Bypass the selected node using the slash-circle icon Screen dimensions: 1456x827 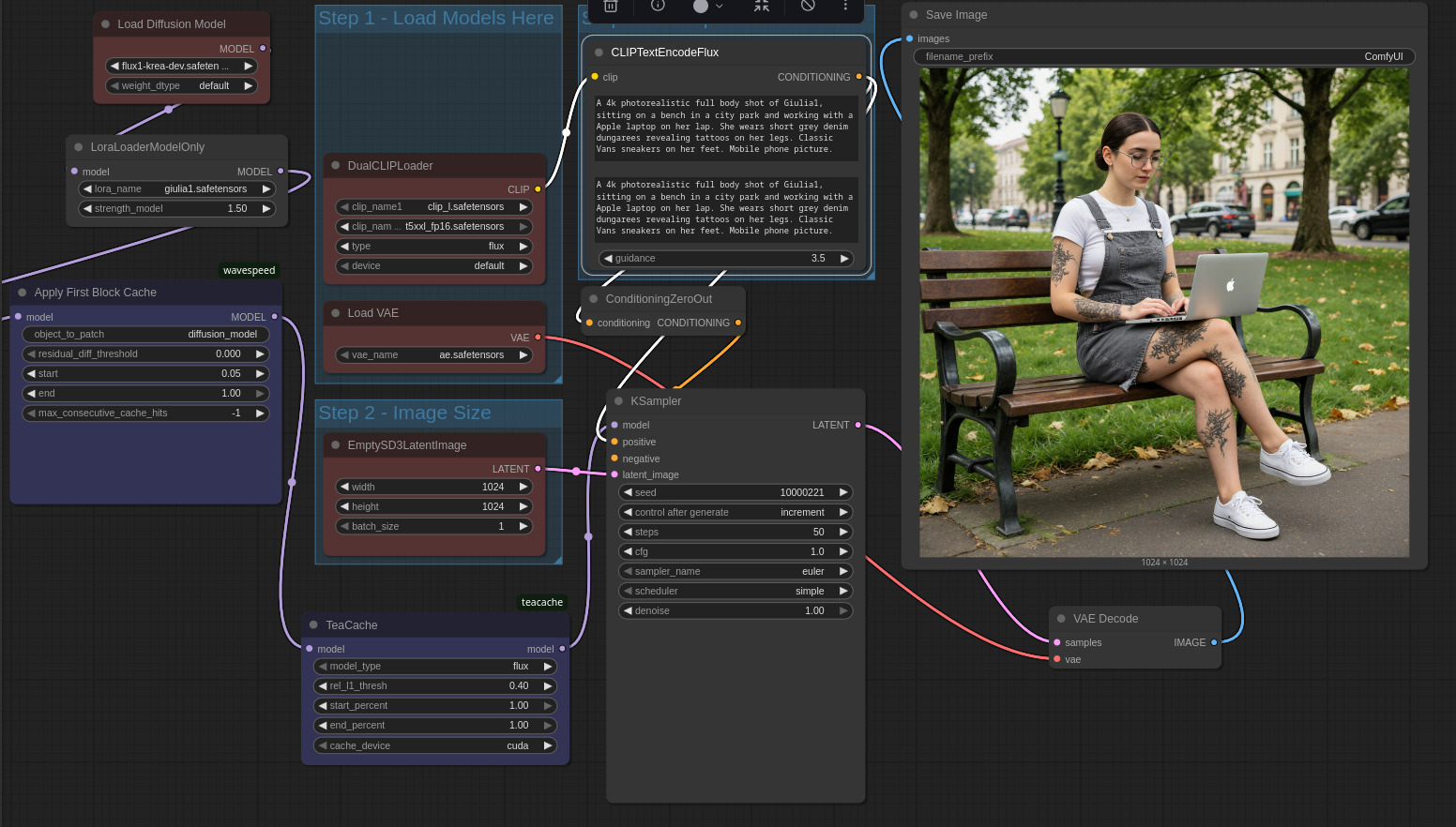tap(808, 6)
